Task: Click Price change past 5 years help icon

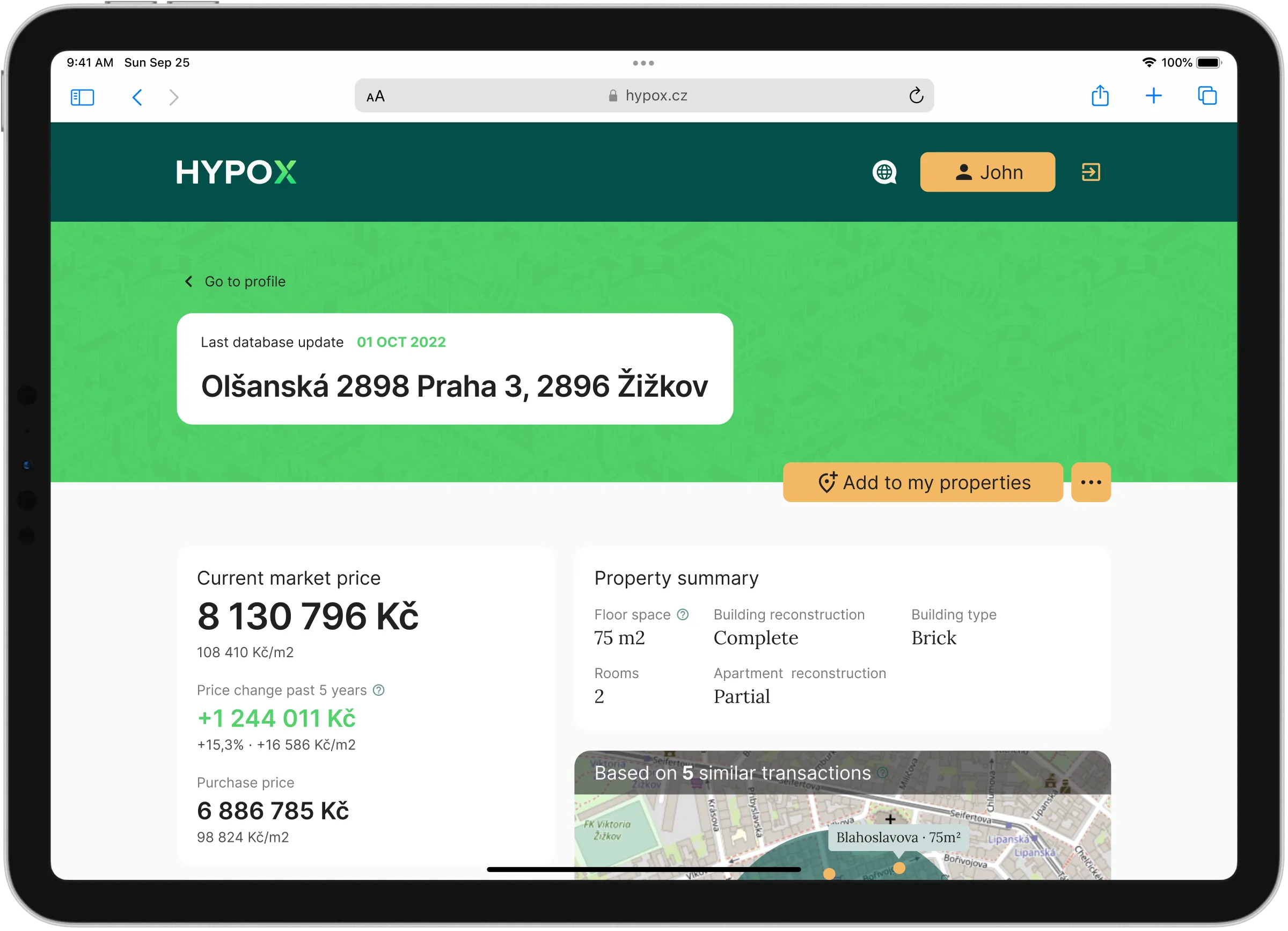Action: pos(379,690)
